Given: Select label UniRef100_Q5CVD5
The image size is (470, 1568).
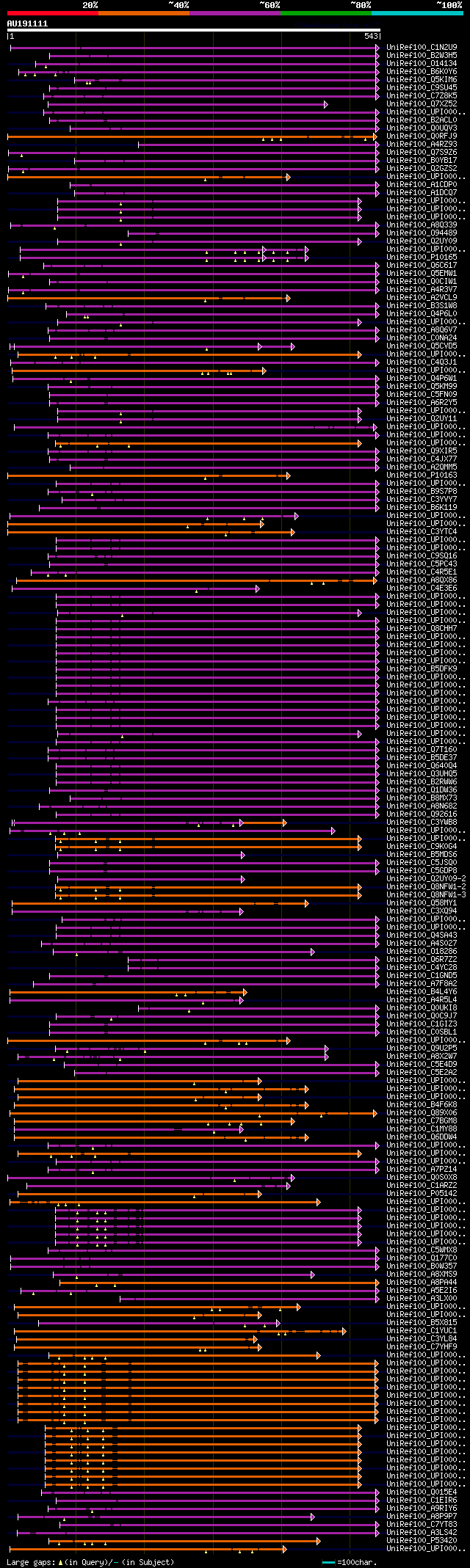Looking at the screenshot, I should point(422,346).
